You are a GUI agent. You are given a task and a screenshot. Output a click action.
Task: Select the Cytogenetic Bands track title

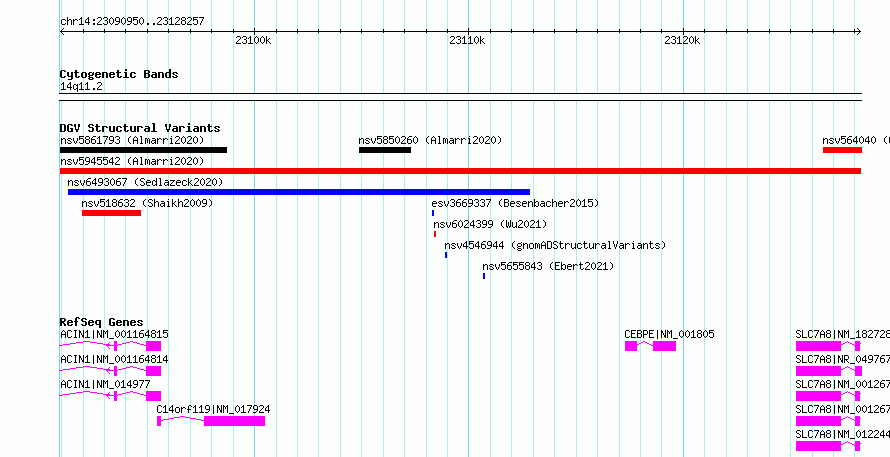[119, 74]
